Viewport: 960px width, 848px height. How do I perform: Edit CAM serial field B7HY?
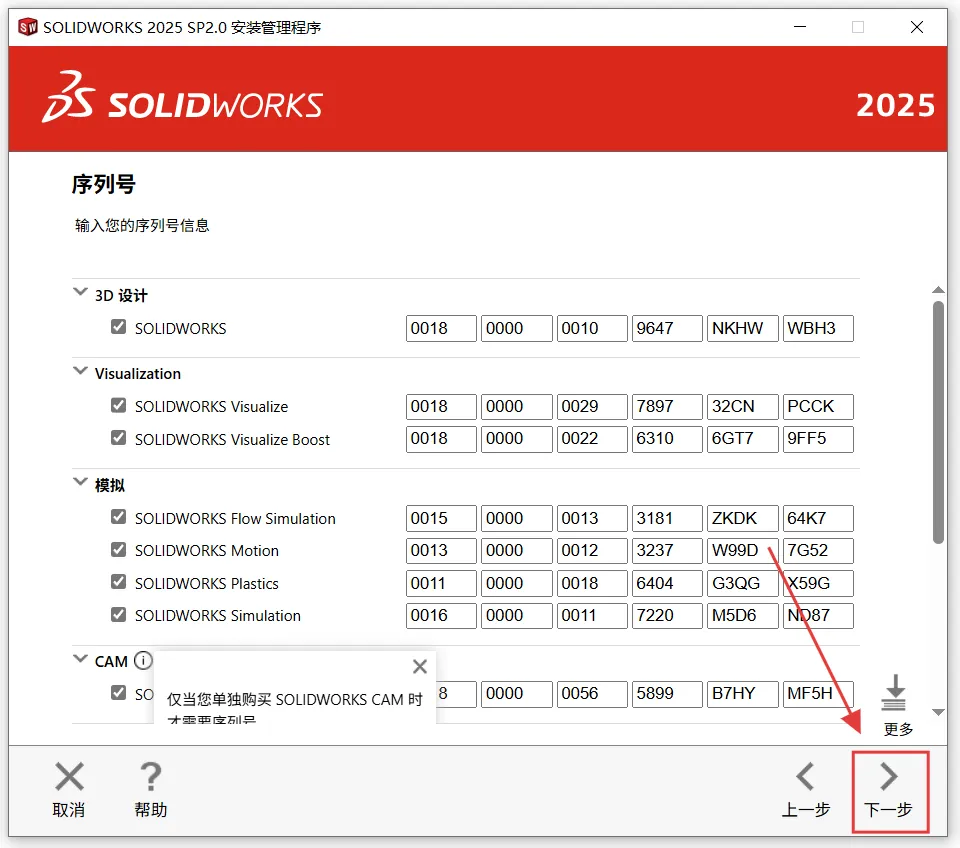pos(743,694)
